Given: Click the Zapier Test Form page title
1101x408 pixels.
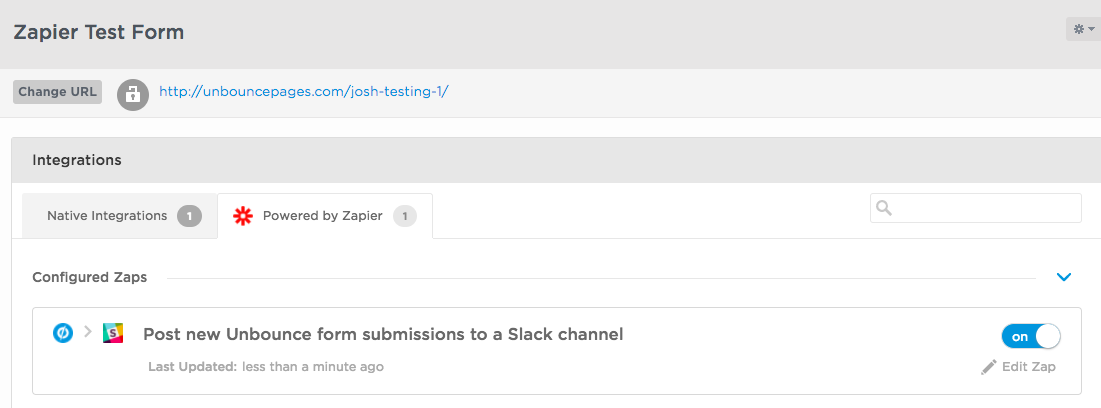Looking at the screenshot, I should point(99,32).
